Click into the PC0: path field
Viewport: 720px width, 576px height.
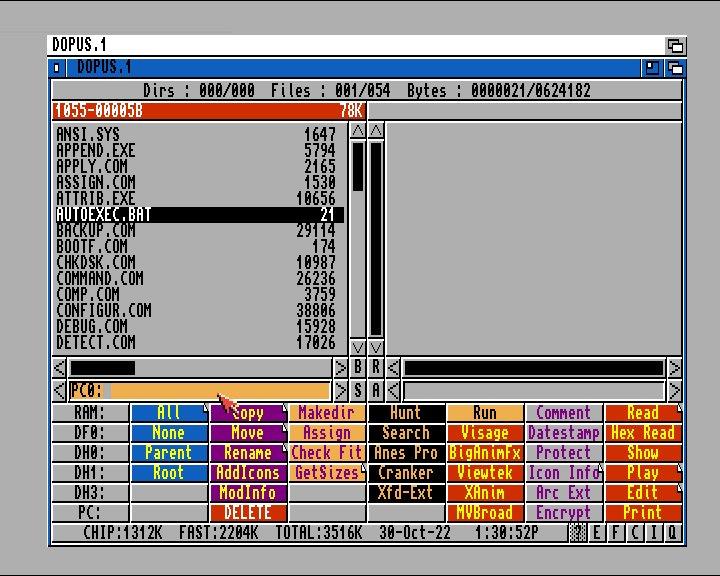200,391
